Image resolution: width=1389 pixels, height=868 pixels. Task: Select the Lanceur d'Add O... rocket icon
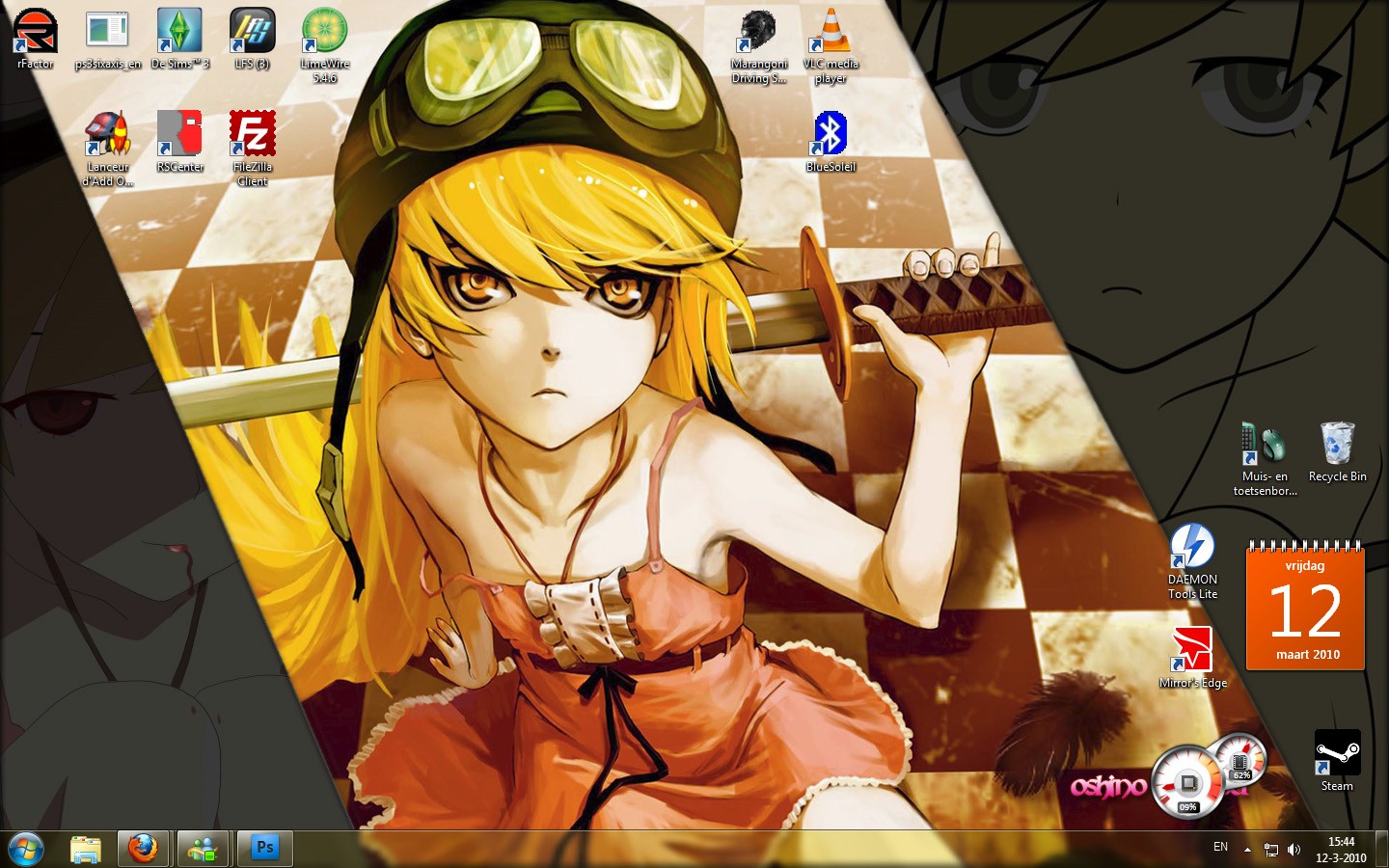click(107, 133)
